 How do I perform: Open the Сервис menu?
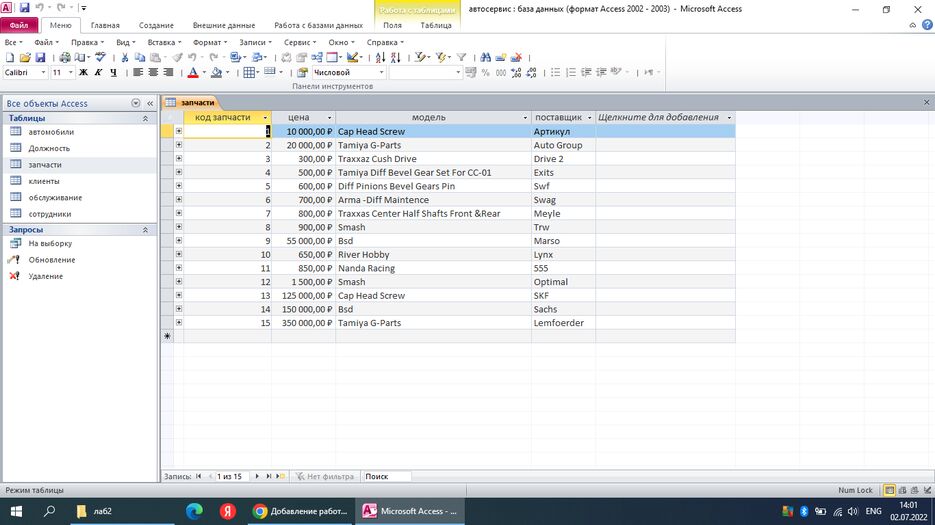pos(300,42)
